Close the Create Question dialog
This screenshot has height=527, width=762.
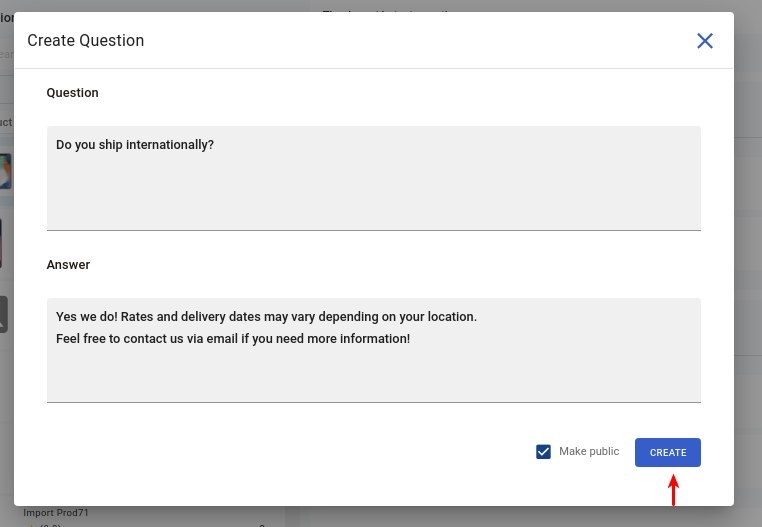pyautogui.click(x=705, y=41)
